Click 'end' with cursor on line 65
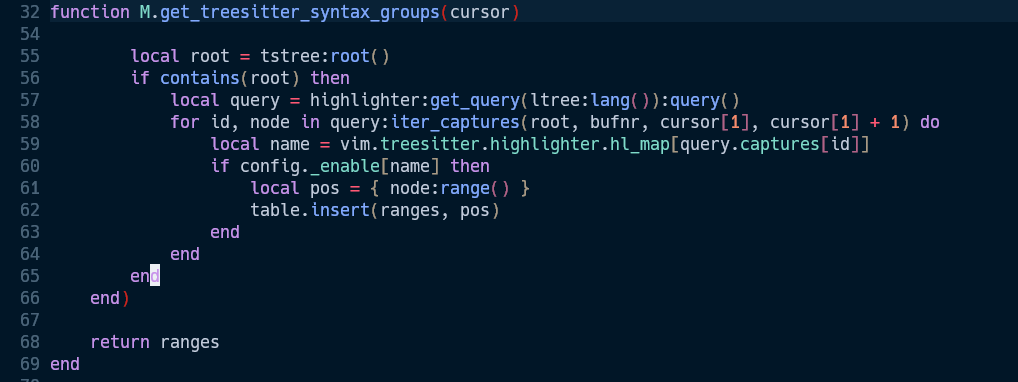Image resolution: width=1018 pixels, height=382 pixels. click(x=145, y=276)
